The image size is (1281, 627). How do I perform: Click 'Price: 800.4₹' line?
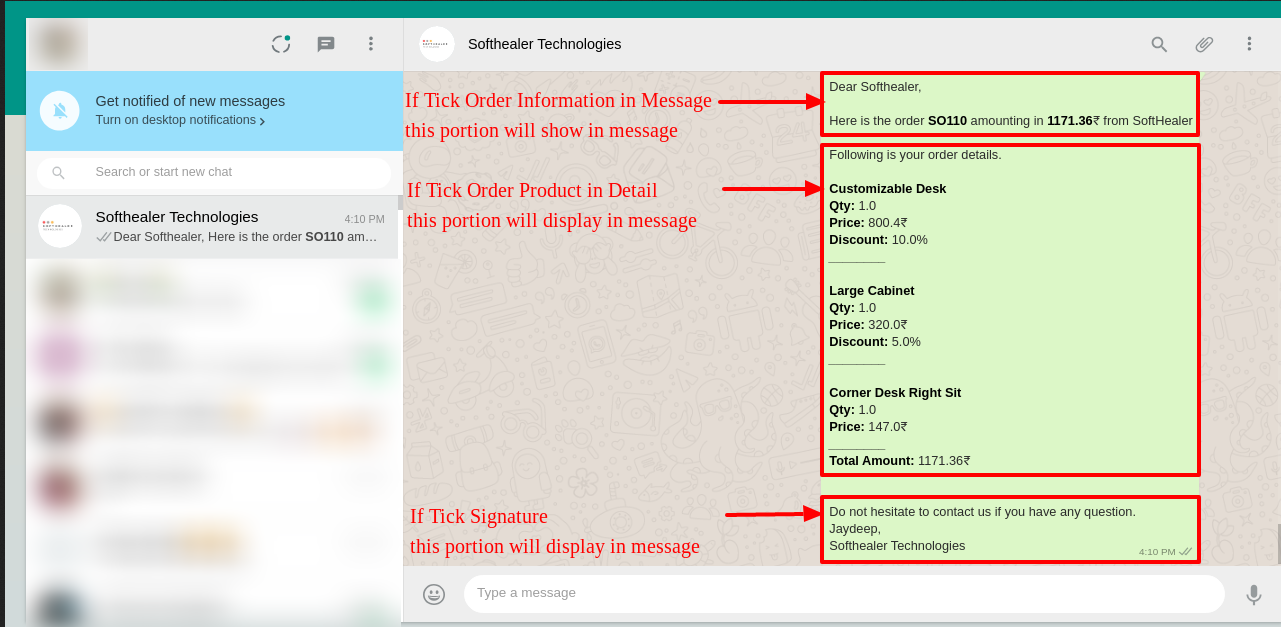pos(868,223)
